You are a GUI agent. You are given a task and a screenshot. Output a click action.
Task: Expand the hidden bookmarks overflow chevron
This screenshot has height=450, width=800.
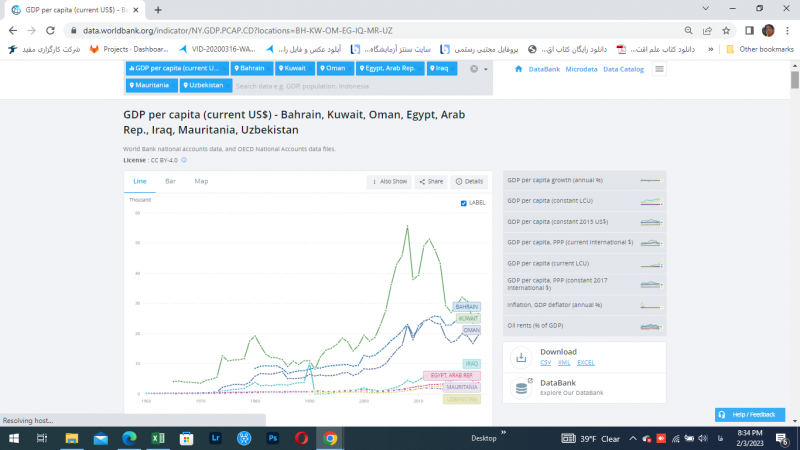coord(710,49)
